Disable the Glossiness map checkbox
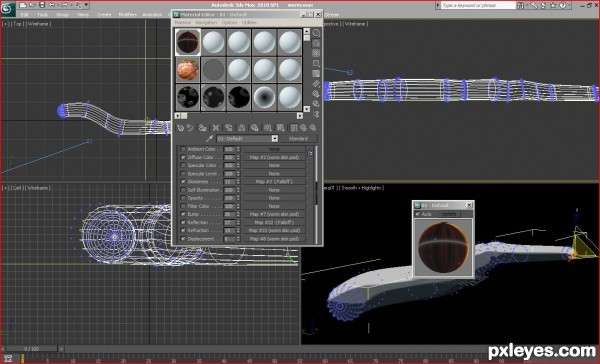This screenshot has height=364, width=600. pos(183,182)
